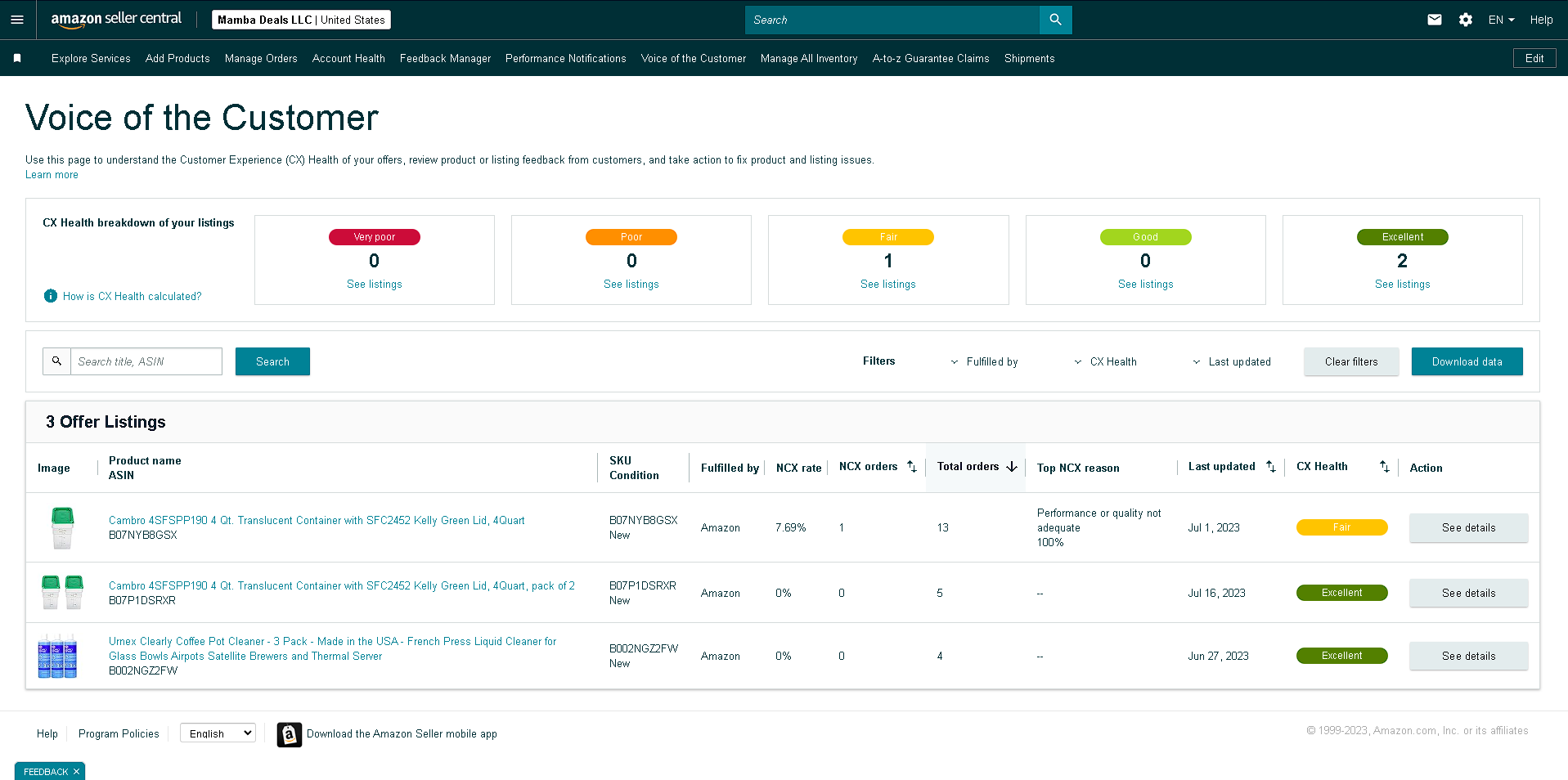
Task: Open the hamburger main menu
Action: click(17, 20)
